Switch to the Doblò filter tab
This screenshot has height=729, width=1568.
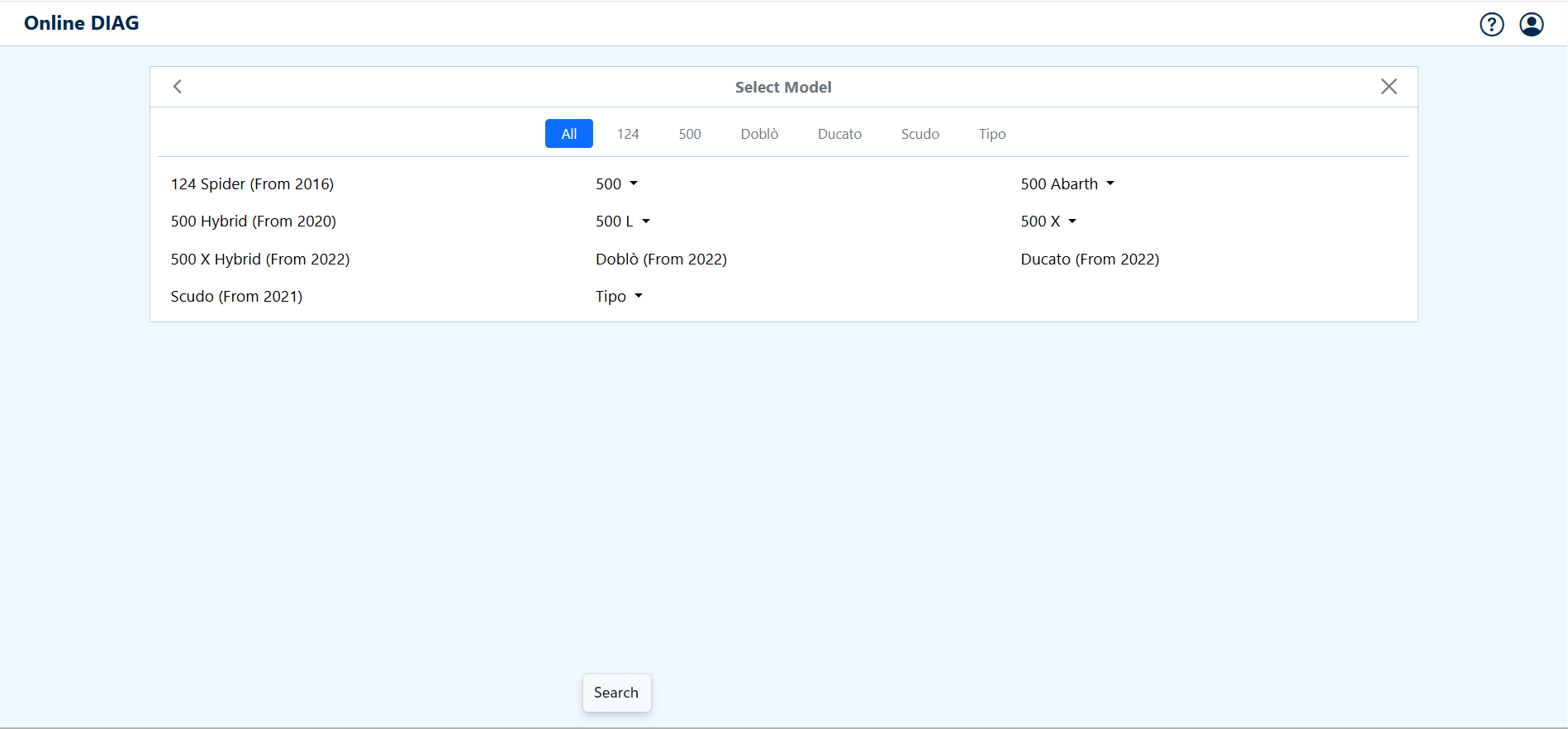coord(759,134)
